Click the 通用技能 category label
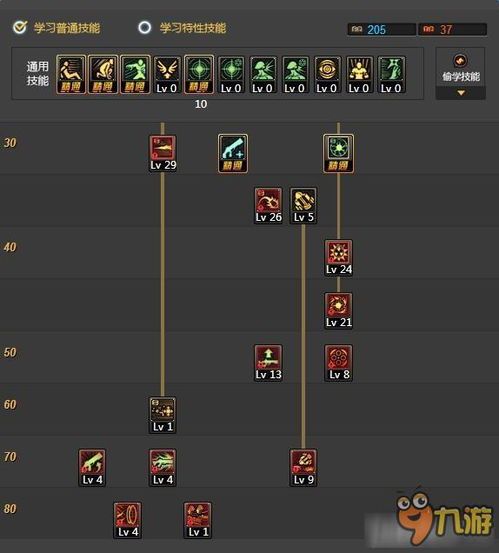 [x=37, y=73]
